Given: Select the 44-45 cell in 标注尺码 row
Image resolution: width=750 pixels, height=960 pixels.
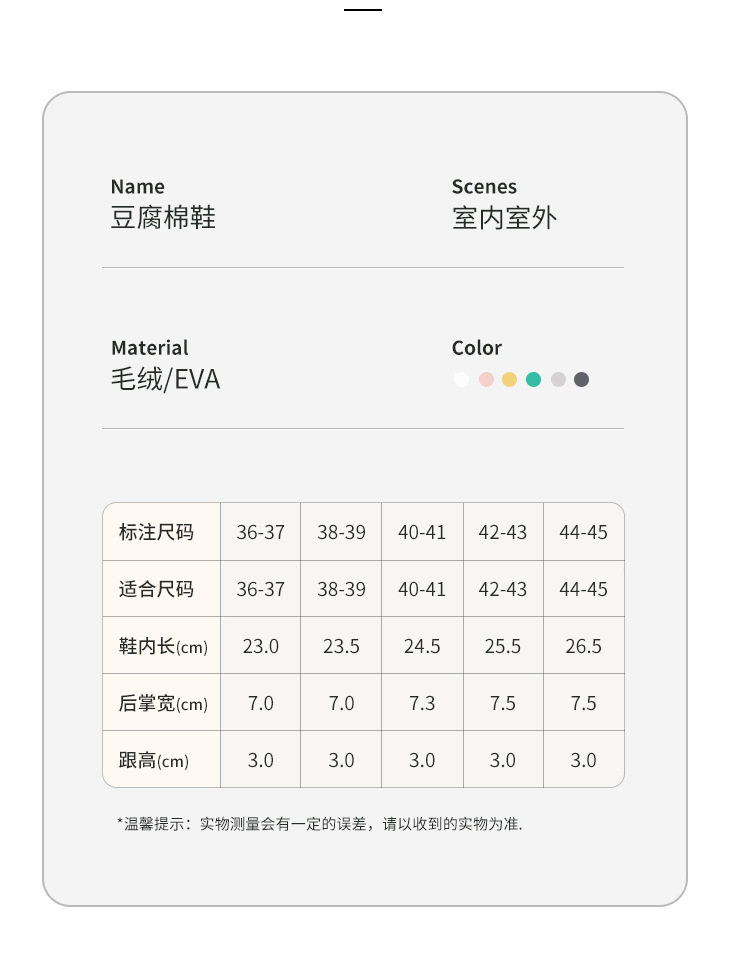Looking at the screenshot, I should (583, 532).
